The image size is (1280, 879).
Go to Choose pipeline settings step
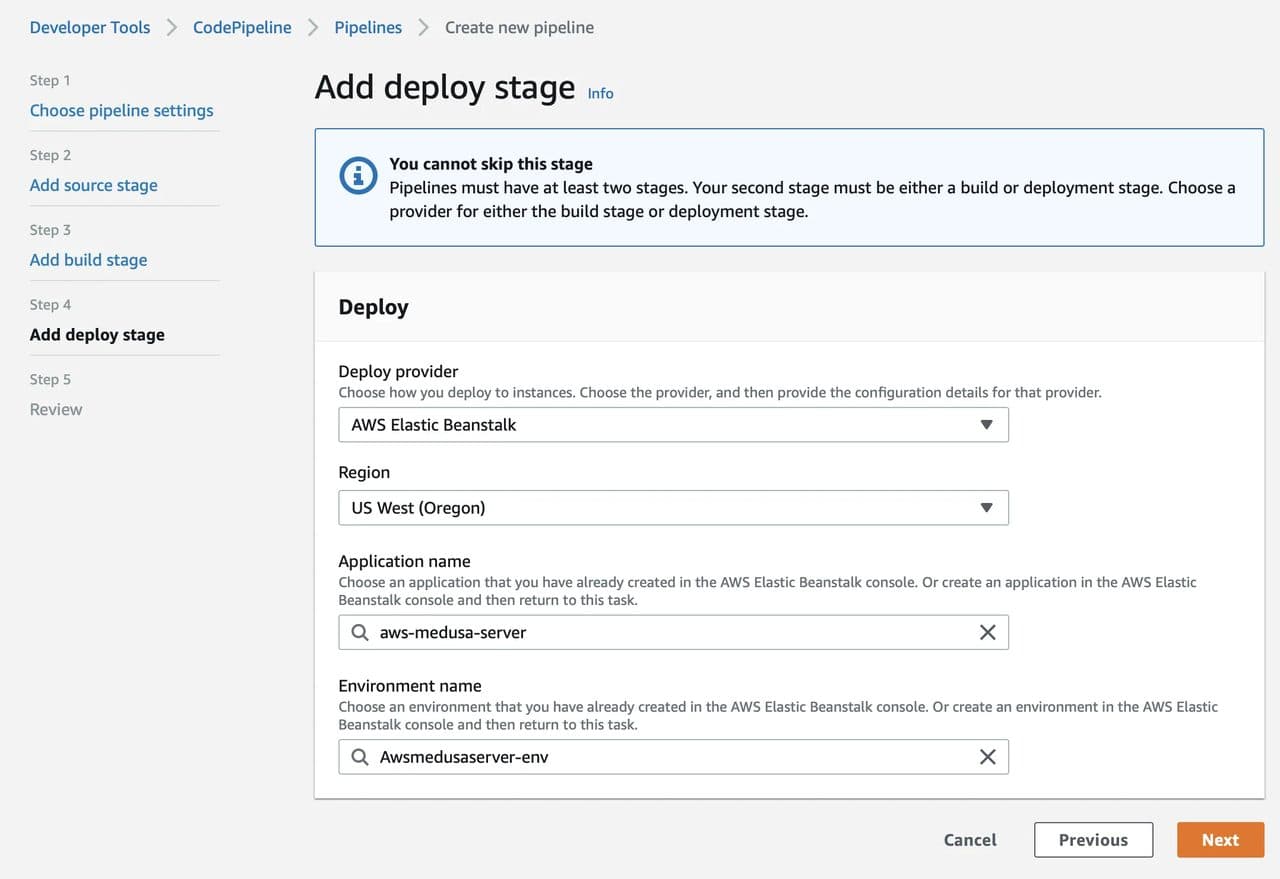121,110
